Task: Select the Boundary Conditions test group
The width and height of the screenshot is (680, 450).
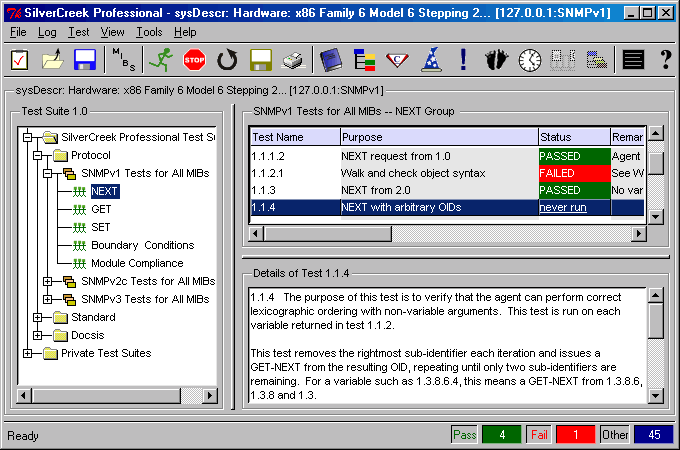Action: pos(143,245)
